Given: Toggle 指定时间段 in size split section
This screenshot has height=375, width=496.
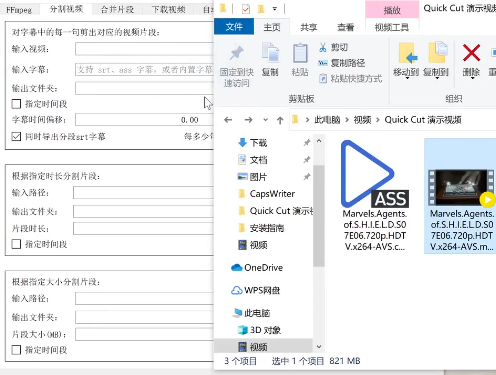Looking at the screenshot, I should pos(16,350).
